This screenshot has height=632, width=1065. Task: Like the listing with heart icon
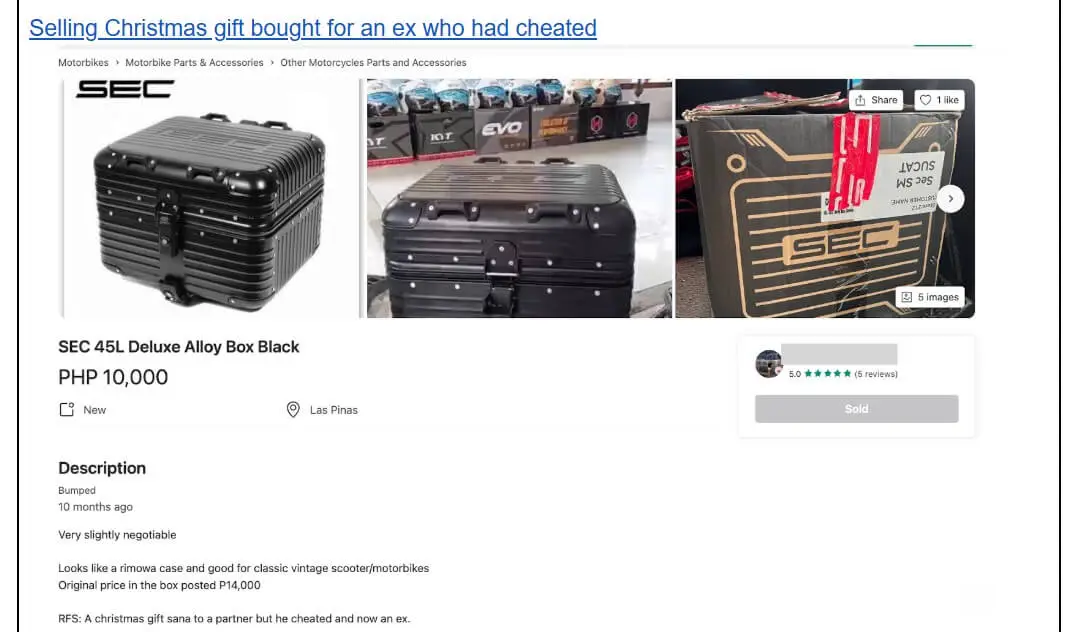point(939,100)
